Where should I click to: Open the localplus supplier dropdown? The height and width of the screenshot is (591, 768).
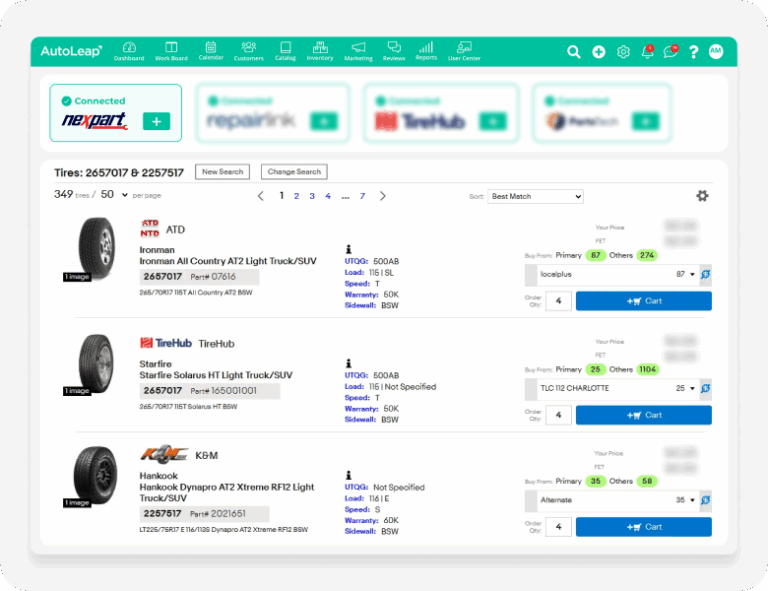(617, 274)
